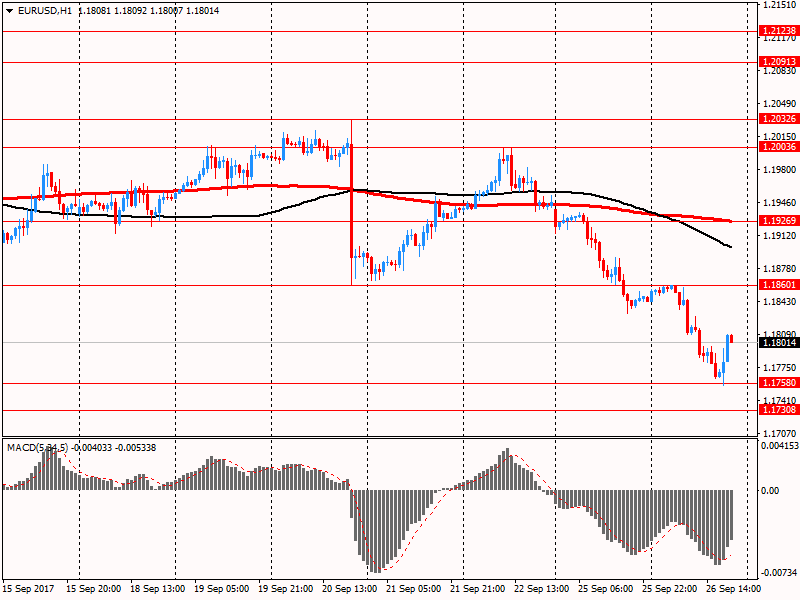Click the 1.17070 price scale value
Image resolution: width=800 pixels, height=600 pixels.
pyautogui.click(x=780, y=433)
